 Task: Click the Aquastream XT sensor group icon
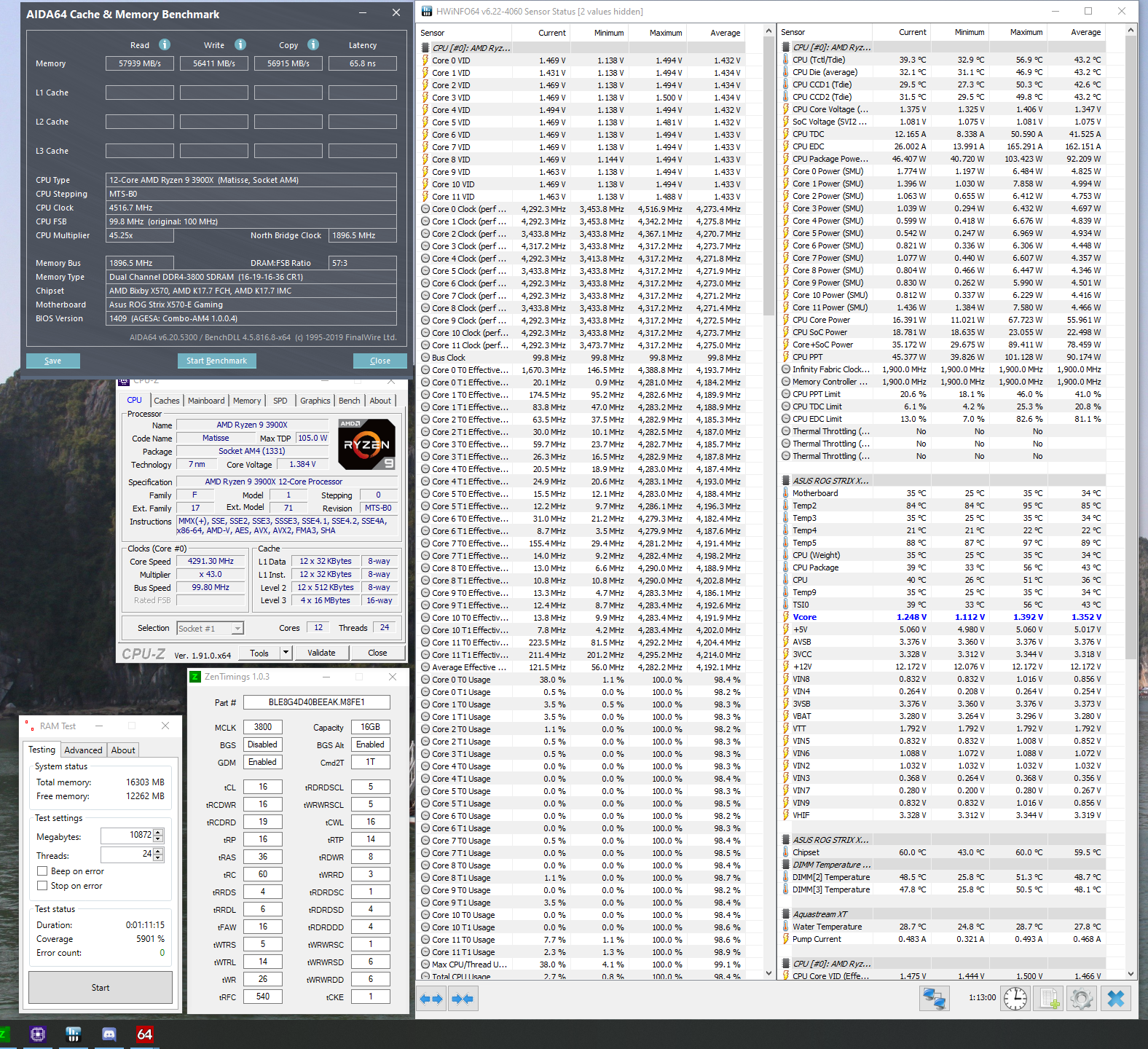786,914
